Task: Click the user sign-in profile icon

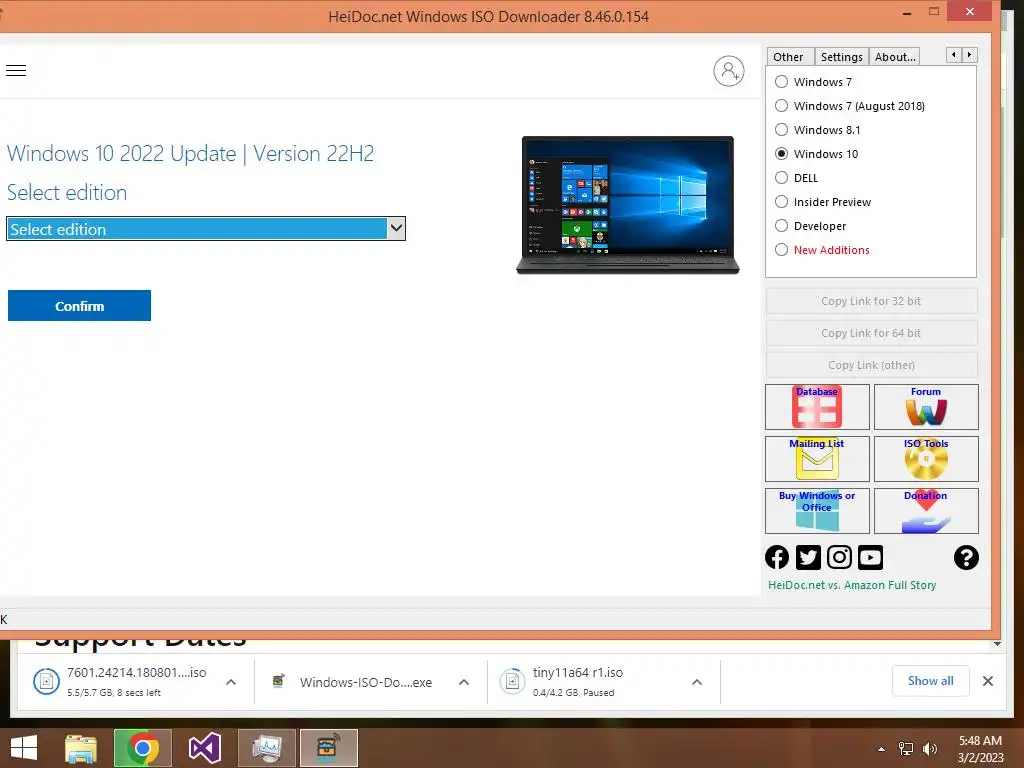Action: click(729, 71)
